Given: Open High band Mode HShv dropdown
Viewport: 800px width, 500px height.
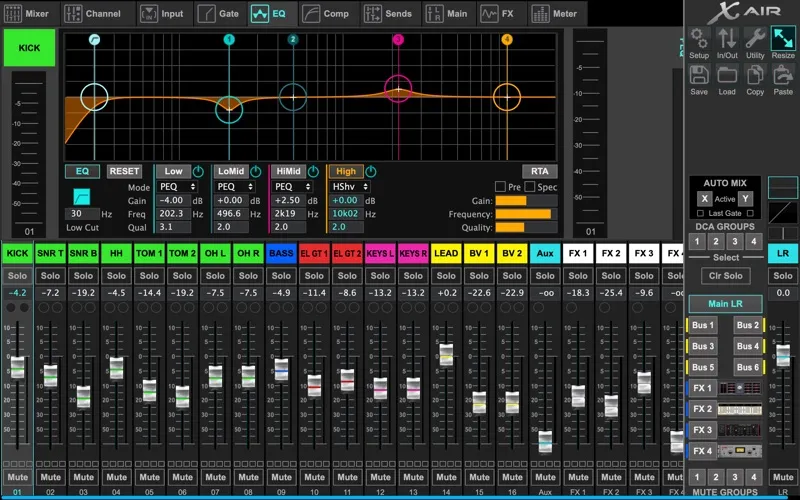Looking at the screenshot, I should 349,187.
